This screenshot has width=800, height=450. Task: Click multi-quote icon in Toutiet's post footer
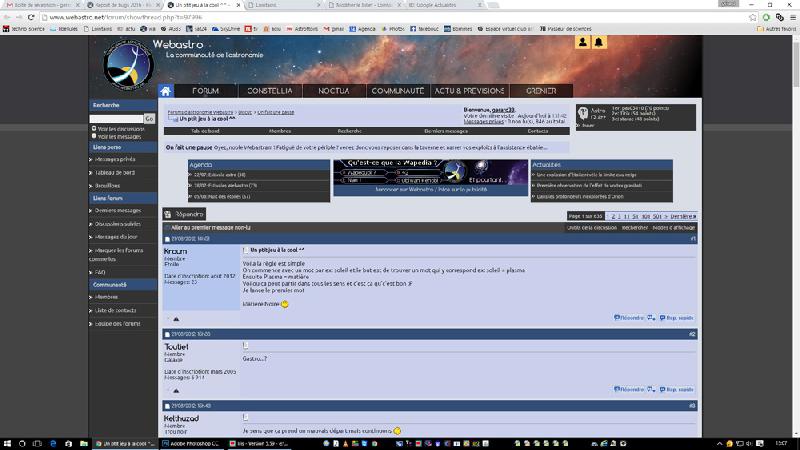tap(651, 389)
